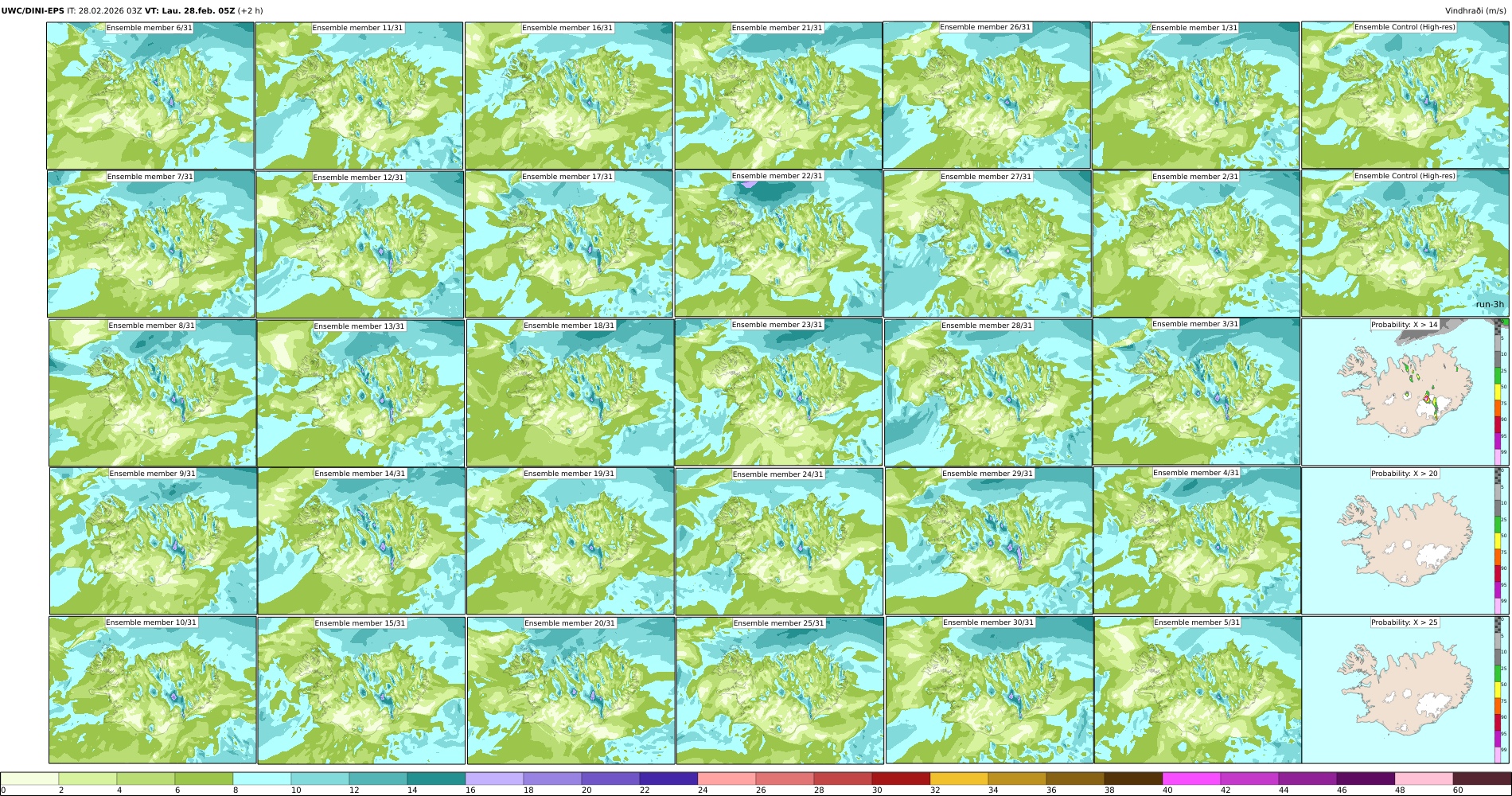View the Ensemble member 16/31 forecast map

point(568,96)
